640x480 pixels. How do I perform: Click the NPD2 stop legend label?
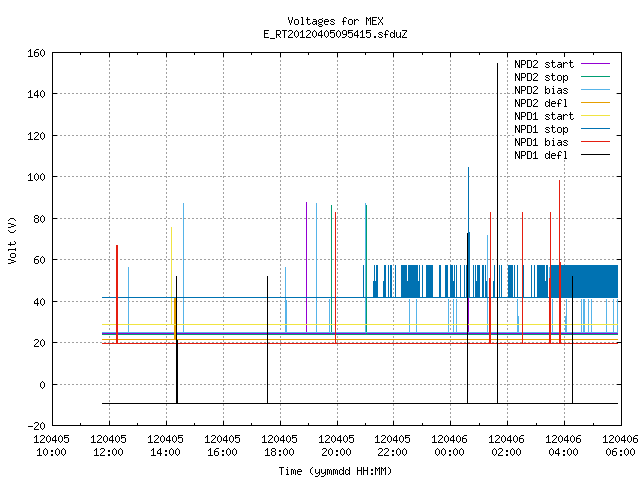tap(541, 77)
